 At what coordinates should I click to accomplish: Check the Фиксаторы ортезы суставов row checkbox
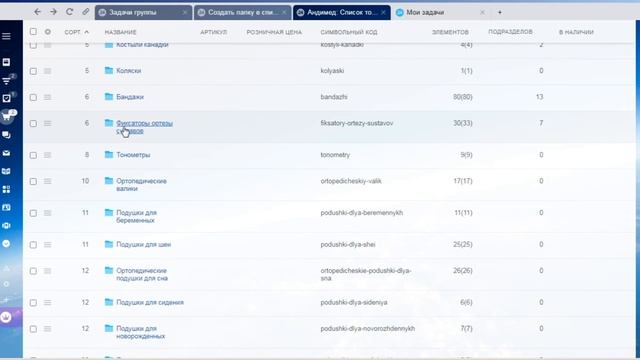(33, 123)
